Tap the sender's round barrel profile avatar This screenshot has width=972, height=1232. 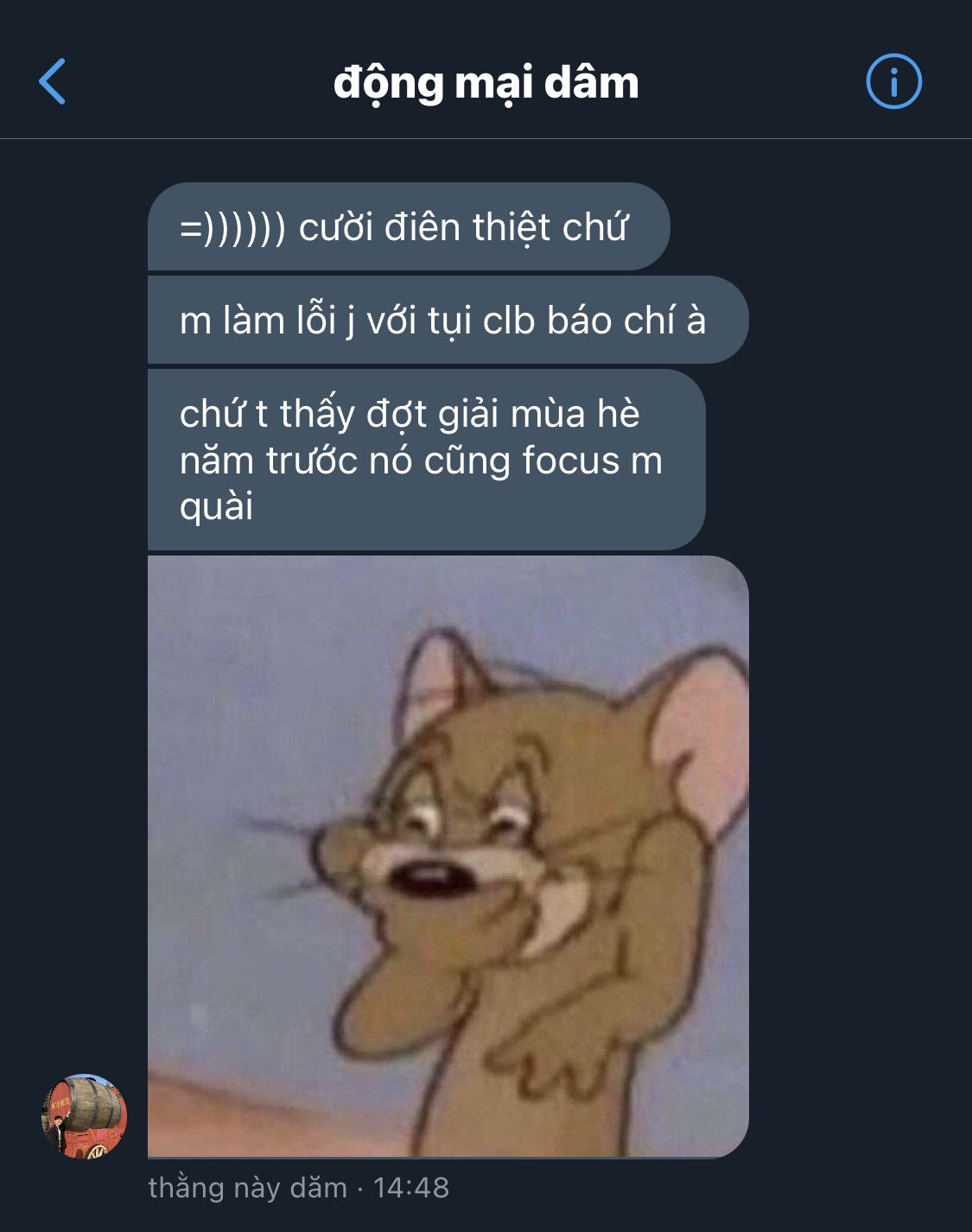tap(85, 1116)
